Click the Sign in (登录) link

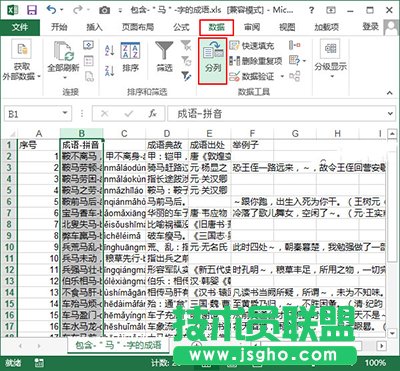point(371,27)
